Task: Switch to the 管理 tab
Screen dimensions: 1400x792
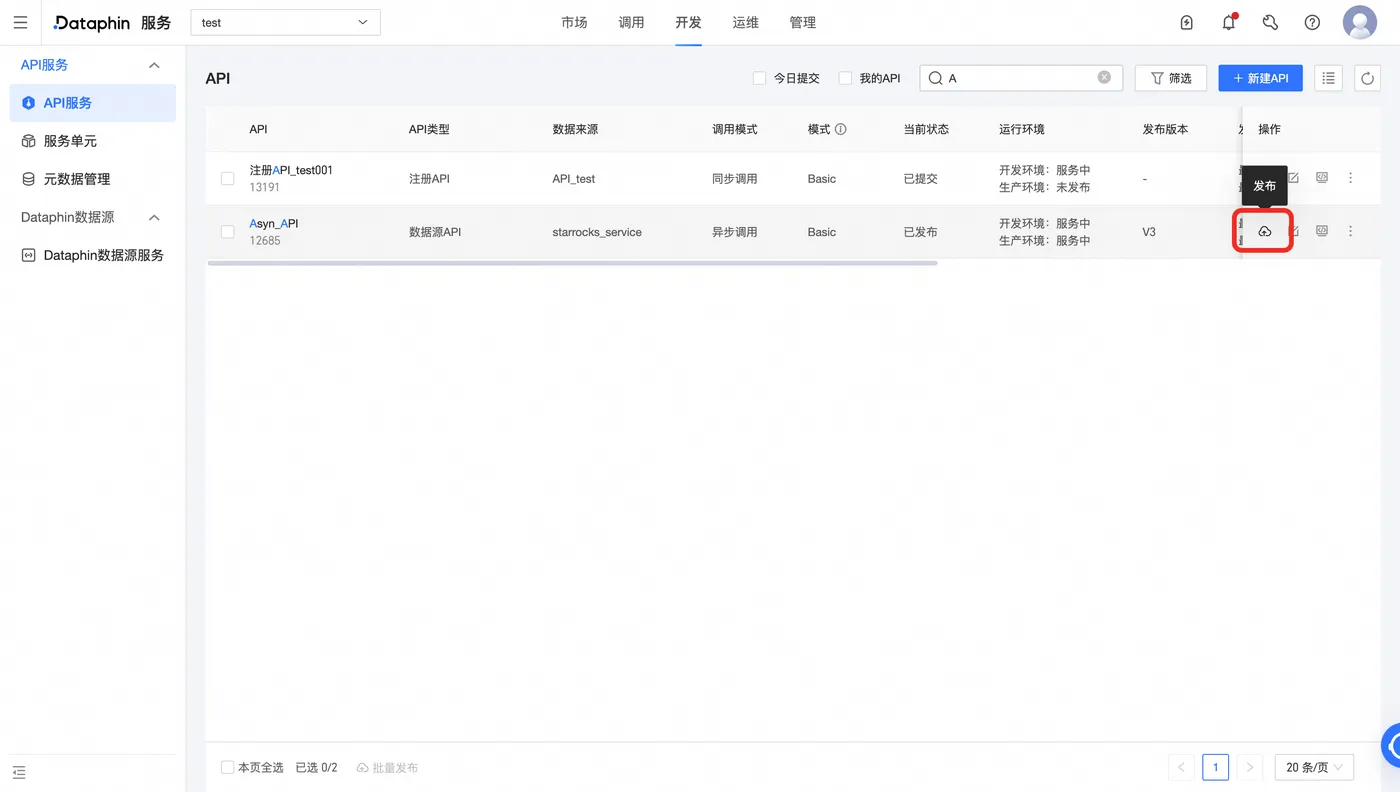Action: [x=802, y=22]
